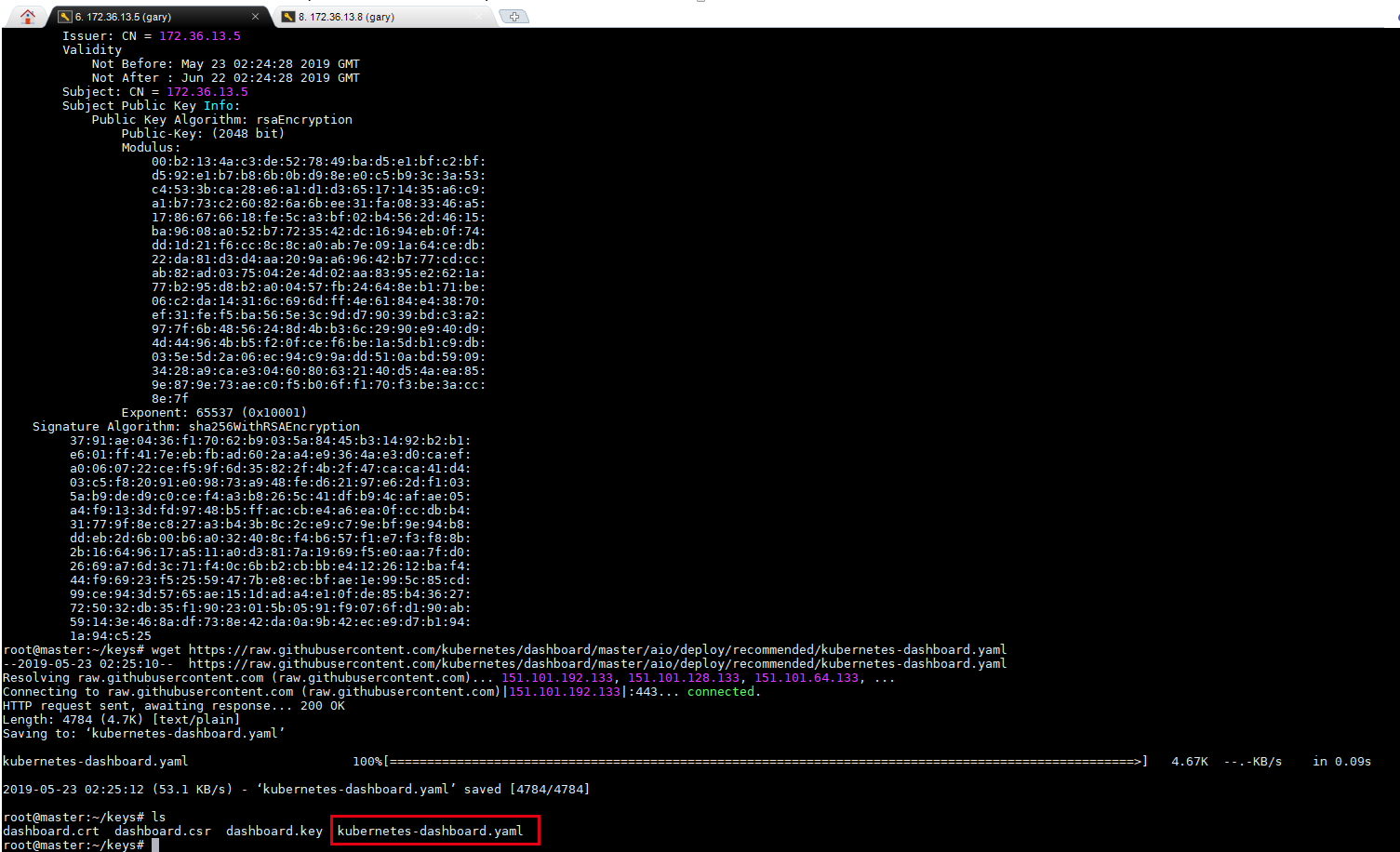This screenshot has width=1400, height=852.
Task: Click the green 'connected.' status word
Action: point(725,691)
